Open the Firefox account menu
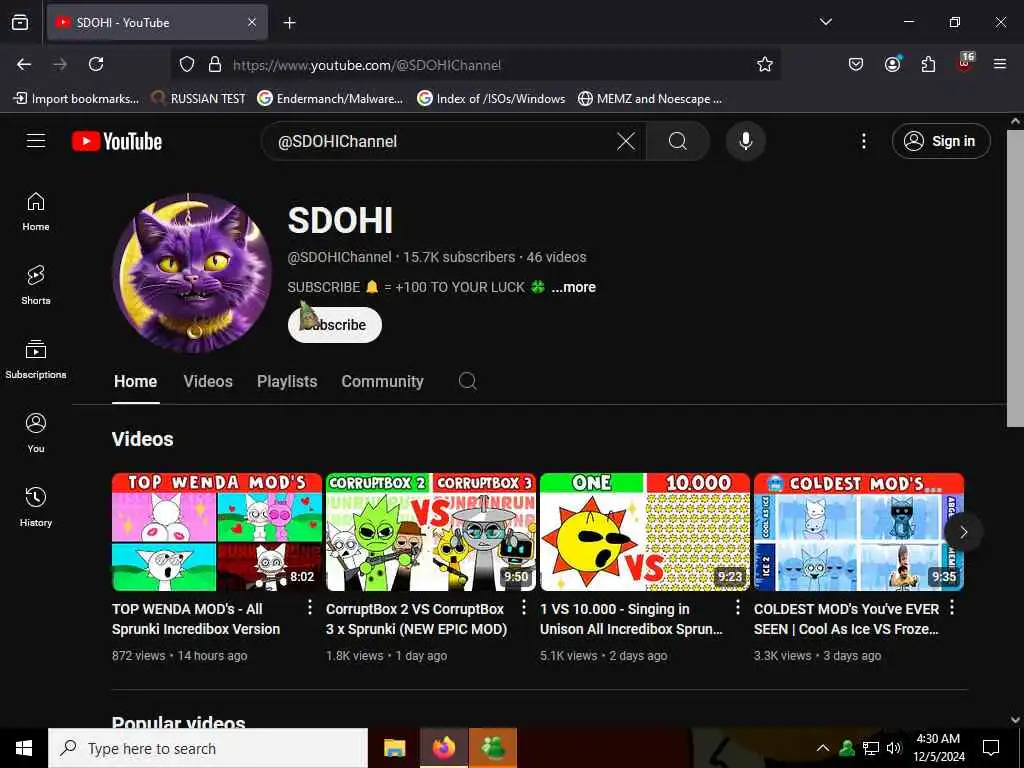The image size is (1024, 768). click(x=892, y=64)
